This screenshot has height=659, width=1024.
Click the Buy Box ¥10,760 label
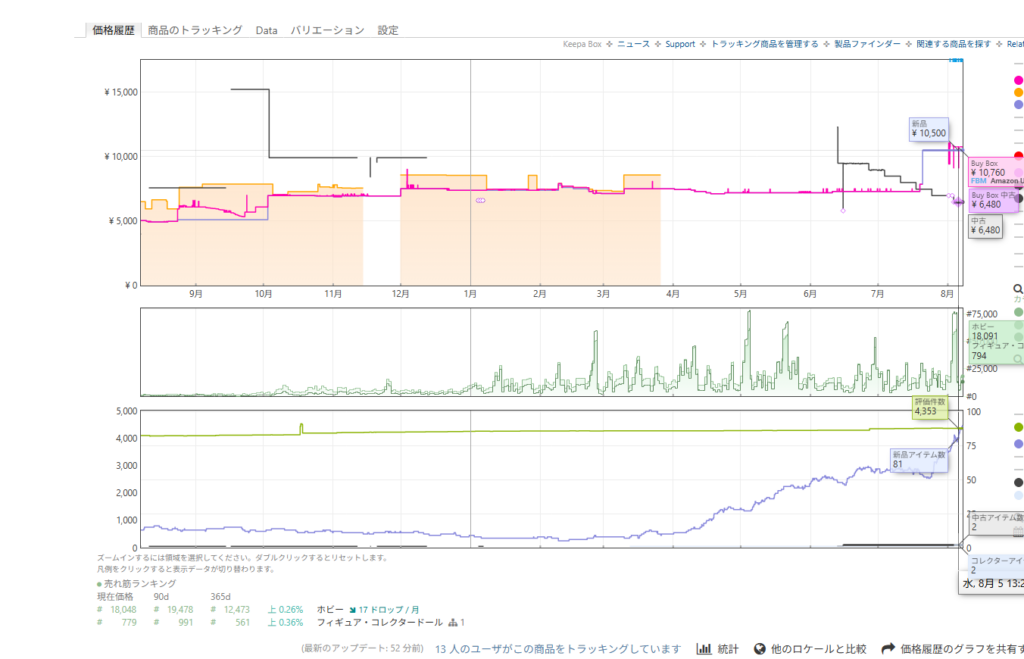[996, 172]
